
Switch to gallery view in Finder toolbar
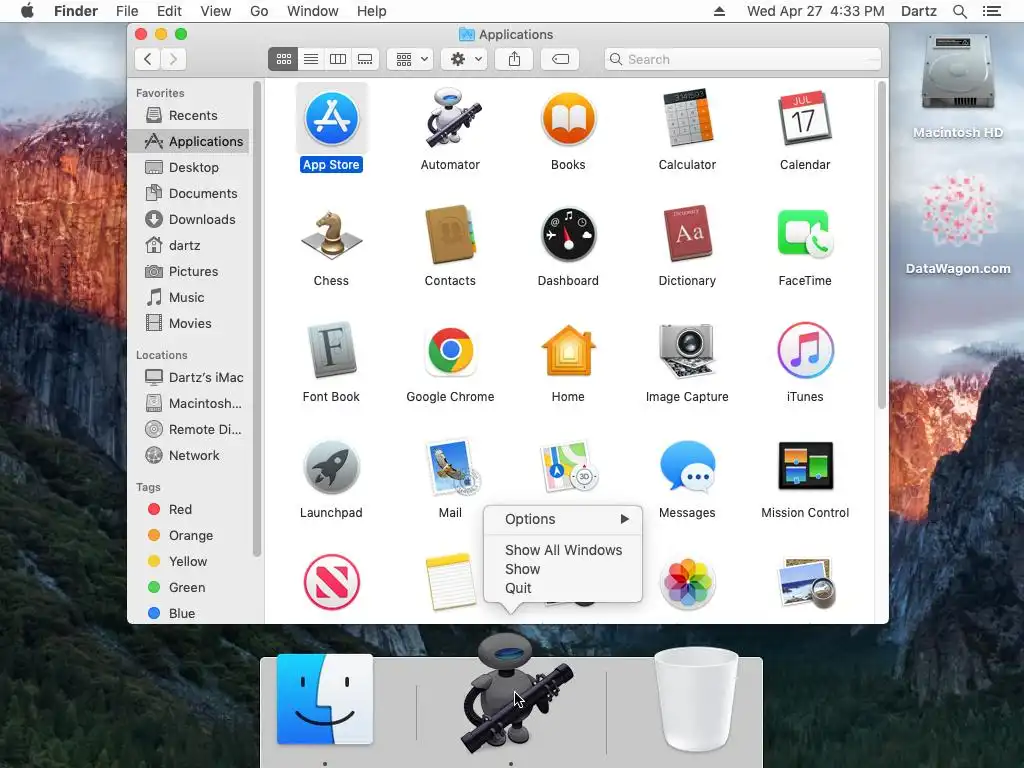365,59
